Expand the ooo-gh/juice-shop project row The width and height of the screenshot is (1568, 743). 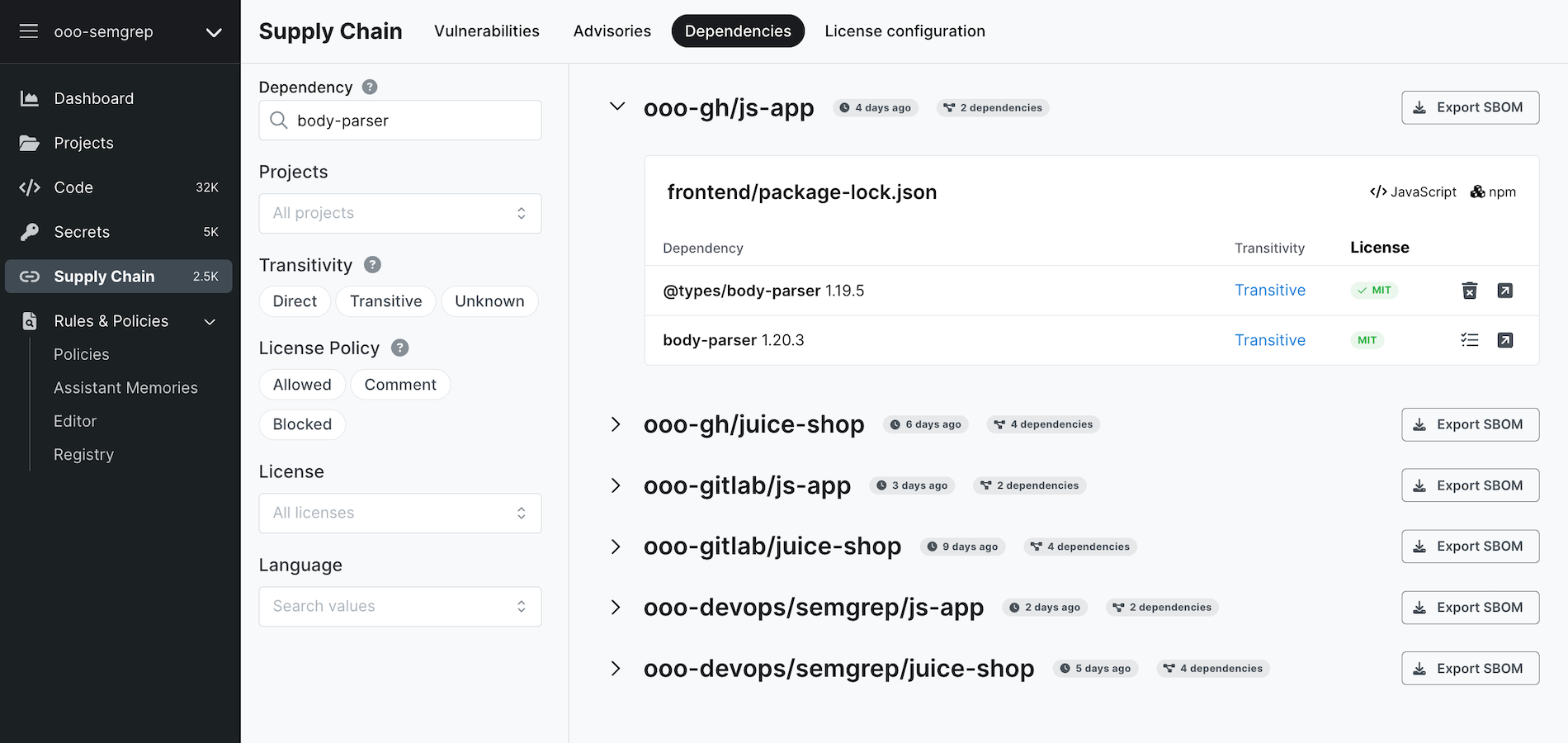pos(616,424)
